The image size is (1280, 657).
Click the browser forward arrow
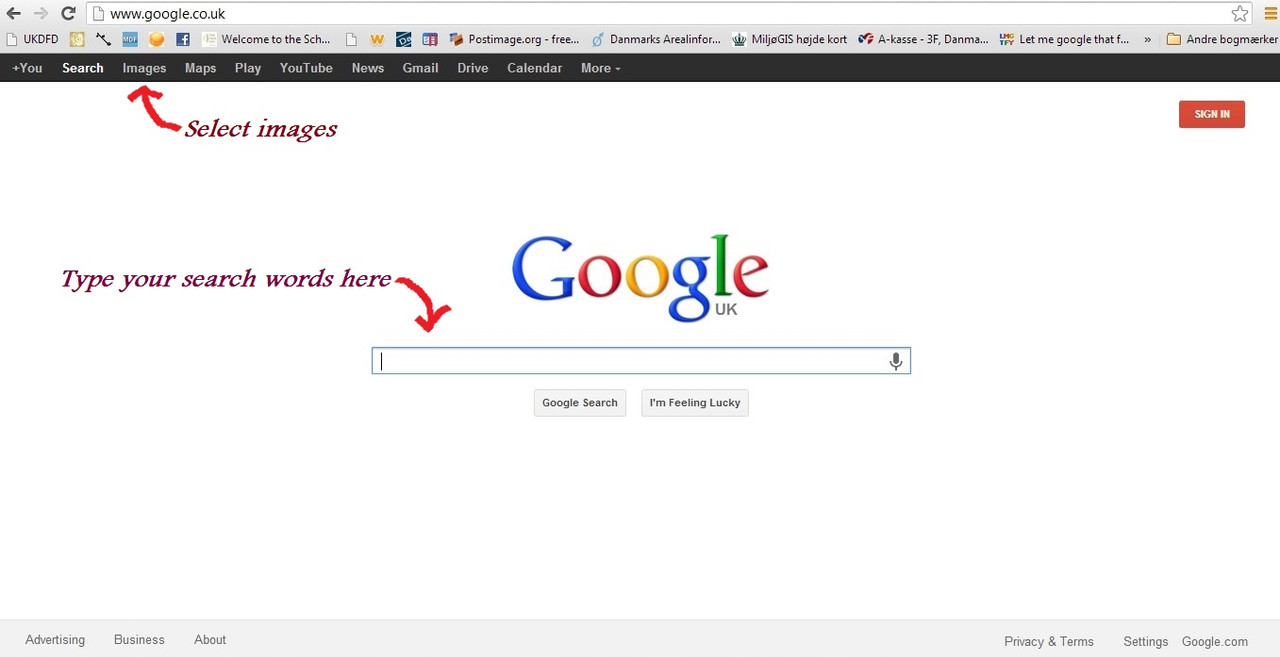click(x=41, y=14)
